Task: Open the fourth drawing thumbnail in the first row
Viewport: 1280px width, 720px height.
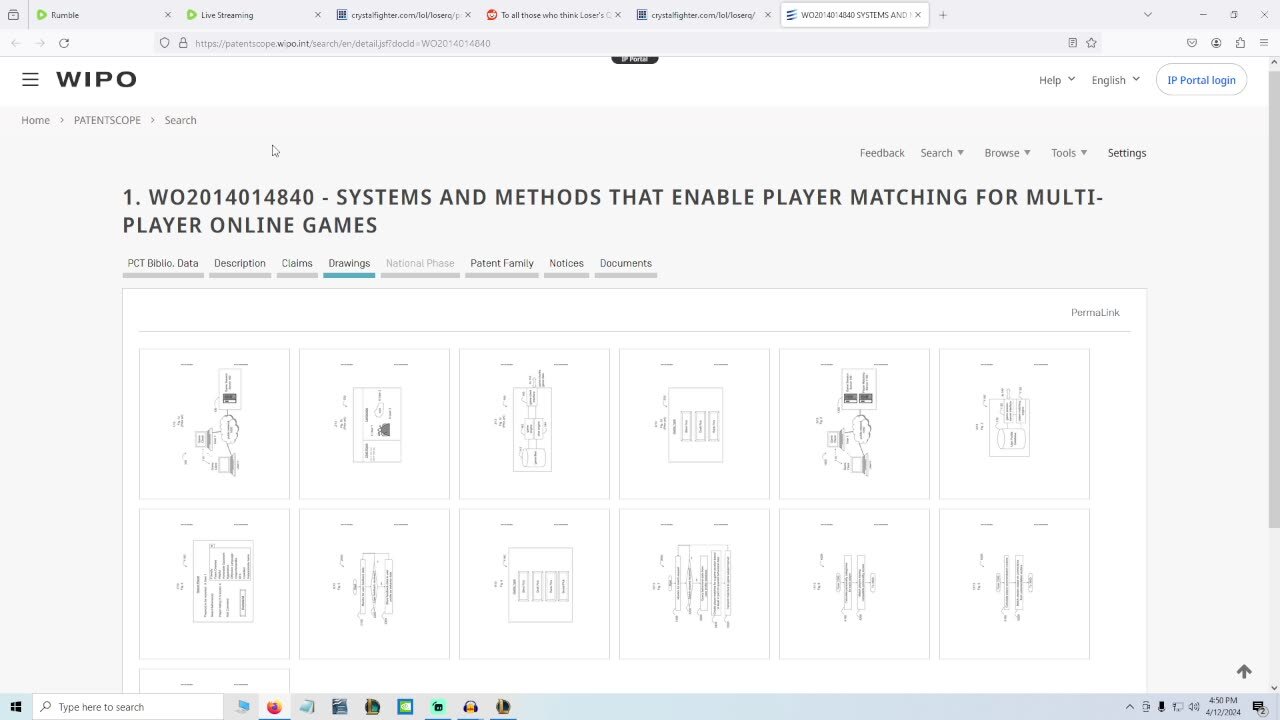Action: coord(694,424)
